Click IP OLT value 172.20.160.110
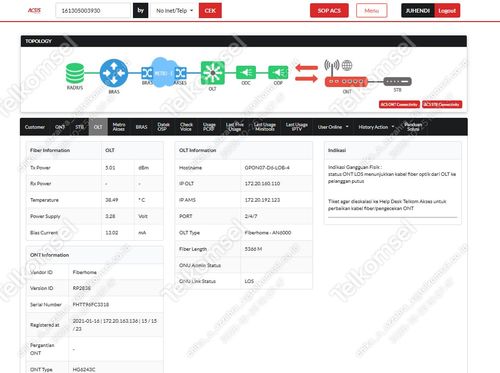This screenshot has width=500, height=373. coord(262,184)
